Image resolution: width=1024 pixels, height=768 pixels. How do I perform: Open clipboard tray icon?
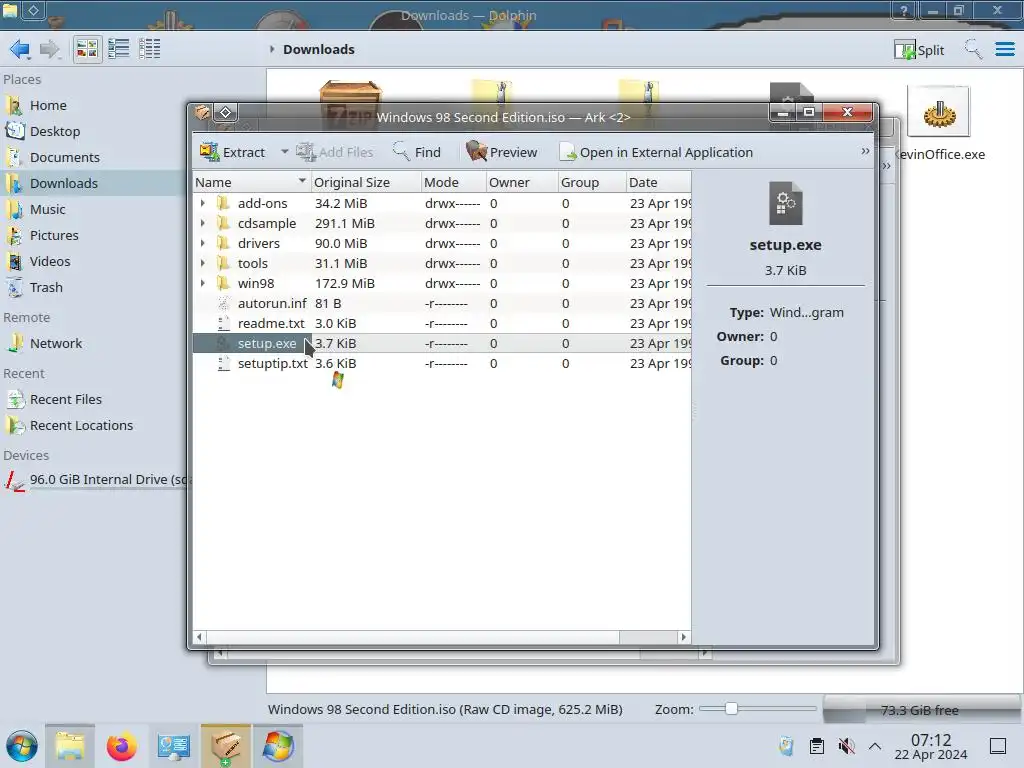point(816,746)
